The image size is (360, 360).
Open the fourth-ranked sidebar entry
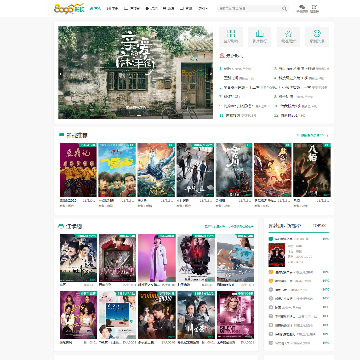pyautogui.click(x=288, y=290)
